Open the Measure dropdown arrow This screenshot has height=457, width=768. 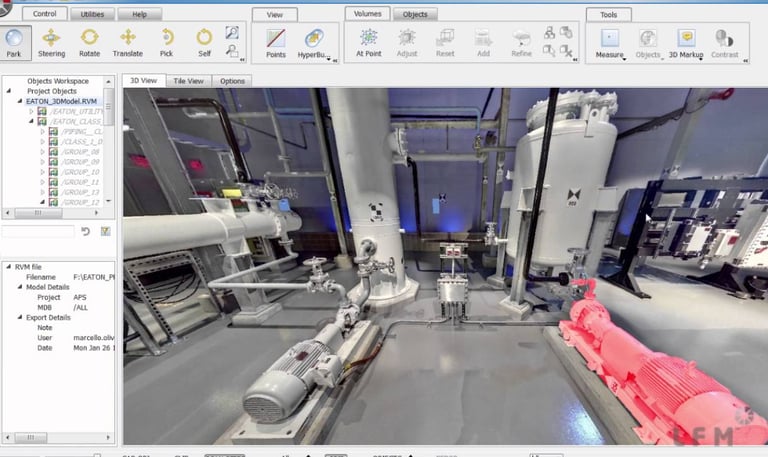624,59
